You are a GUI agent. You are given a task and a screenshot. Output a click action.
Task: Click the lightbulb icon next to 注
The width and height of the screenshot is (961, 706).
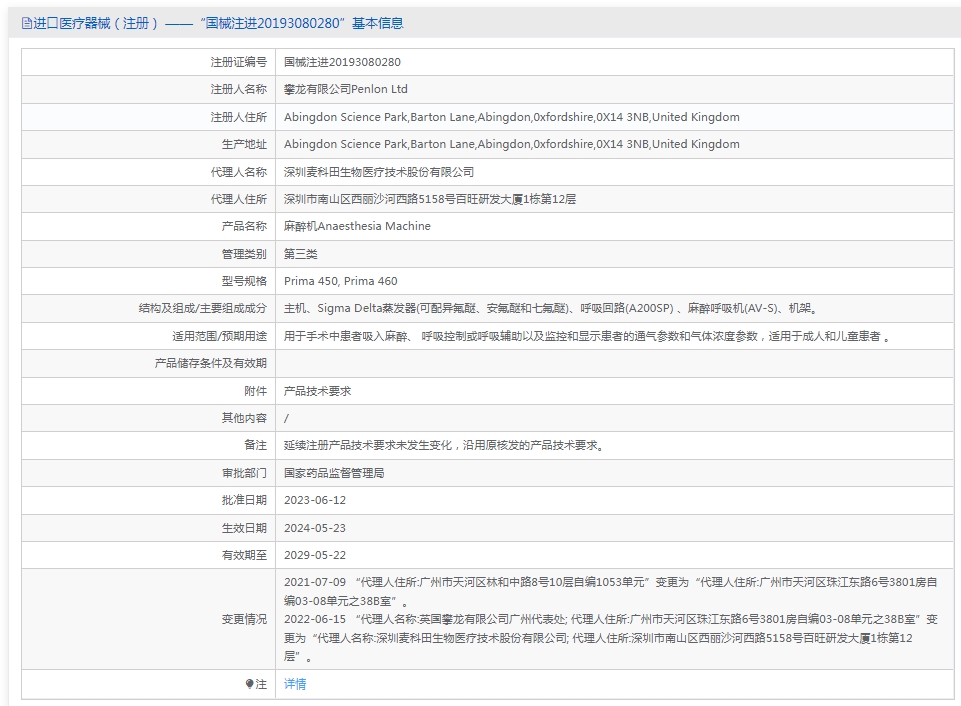coord(249,684)
